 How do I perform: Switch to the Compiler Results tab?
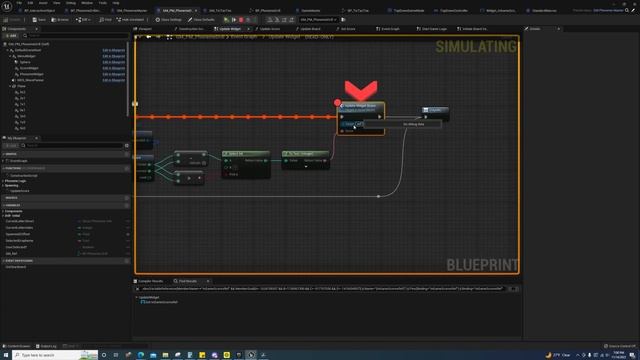pyautogui.click(x=148, y=281)
